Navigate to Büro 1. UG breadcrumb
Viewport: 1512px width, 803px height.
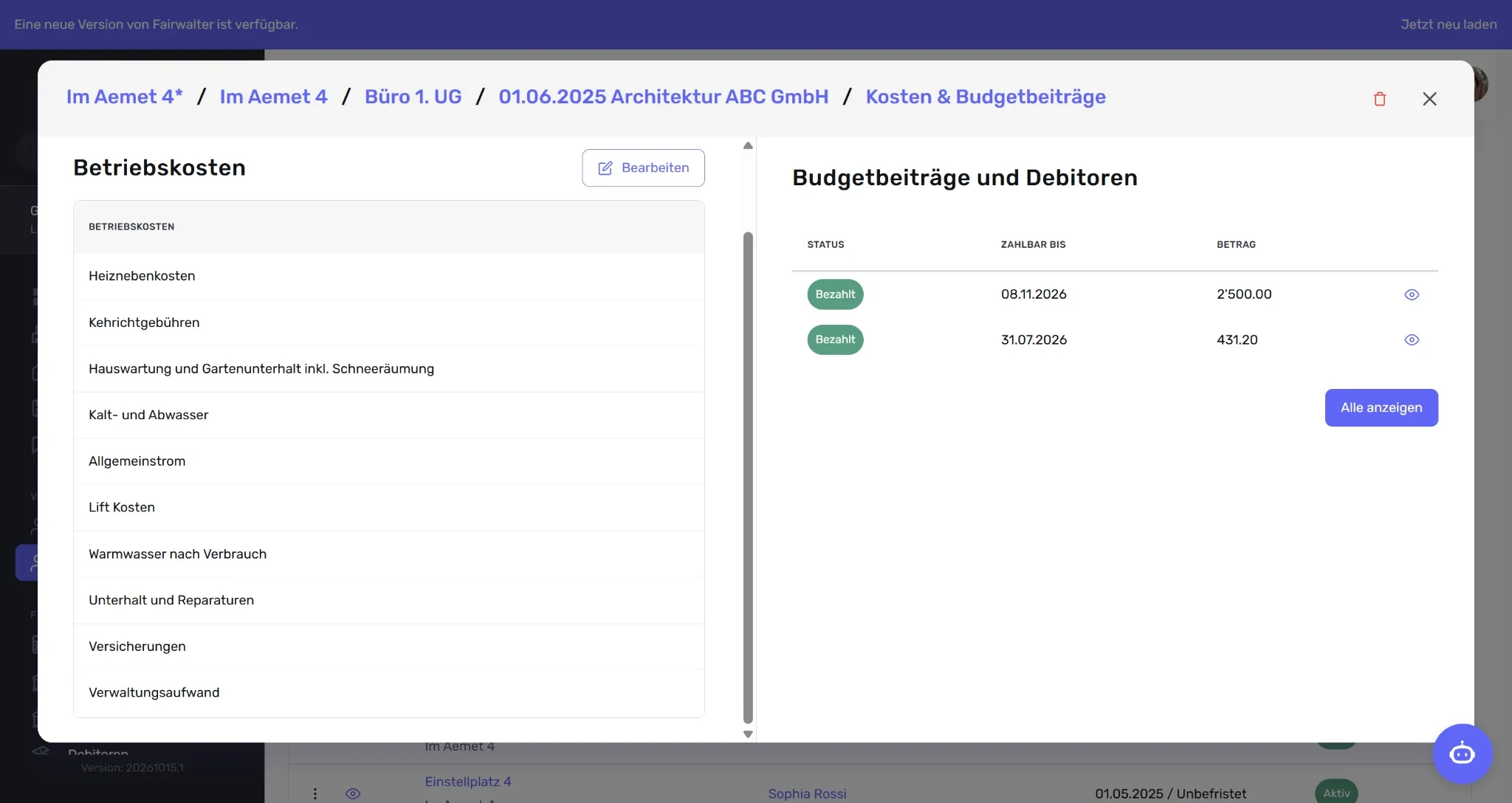413,97
